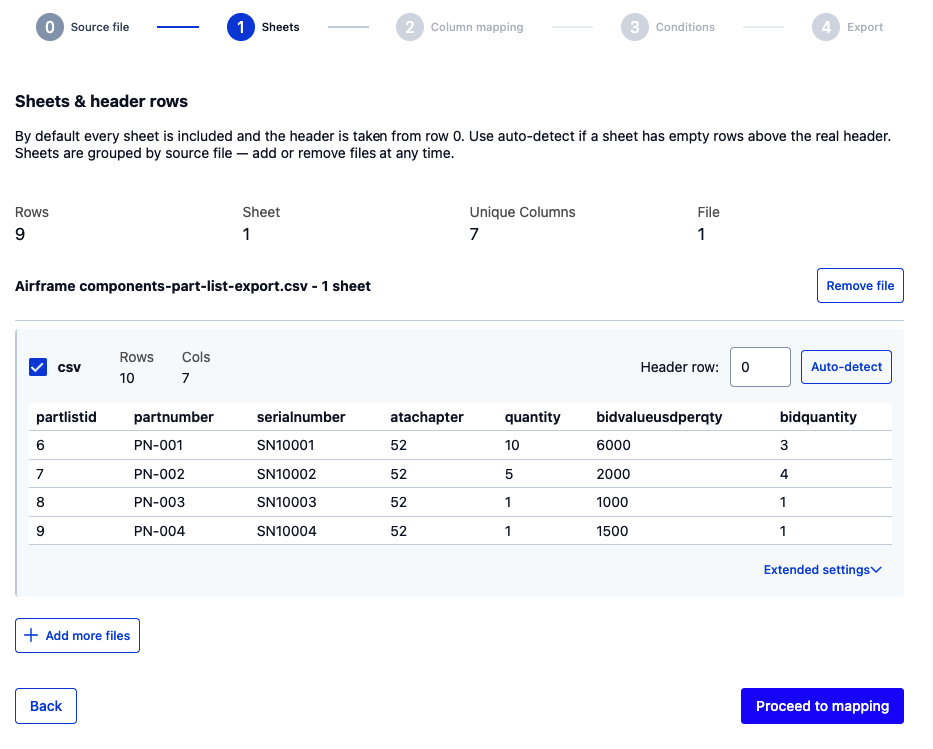Viewport: 933px width, 749px height.
Task: Open the Column mapping step
Action: (x=477, y=27)
